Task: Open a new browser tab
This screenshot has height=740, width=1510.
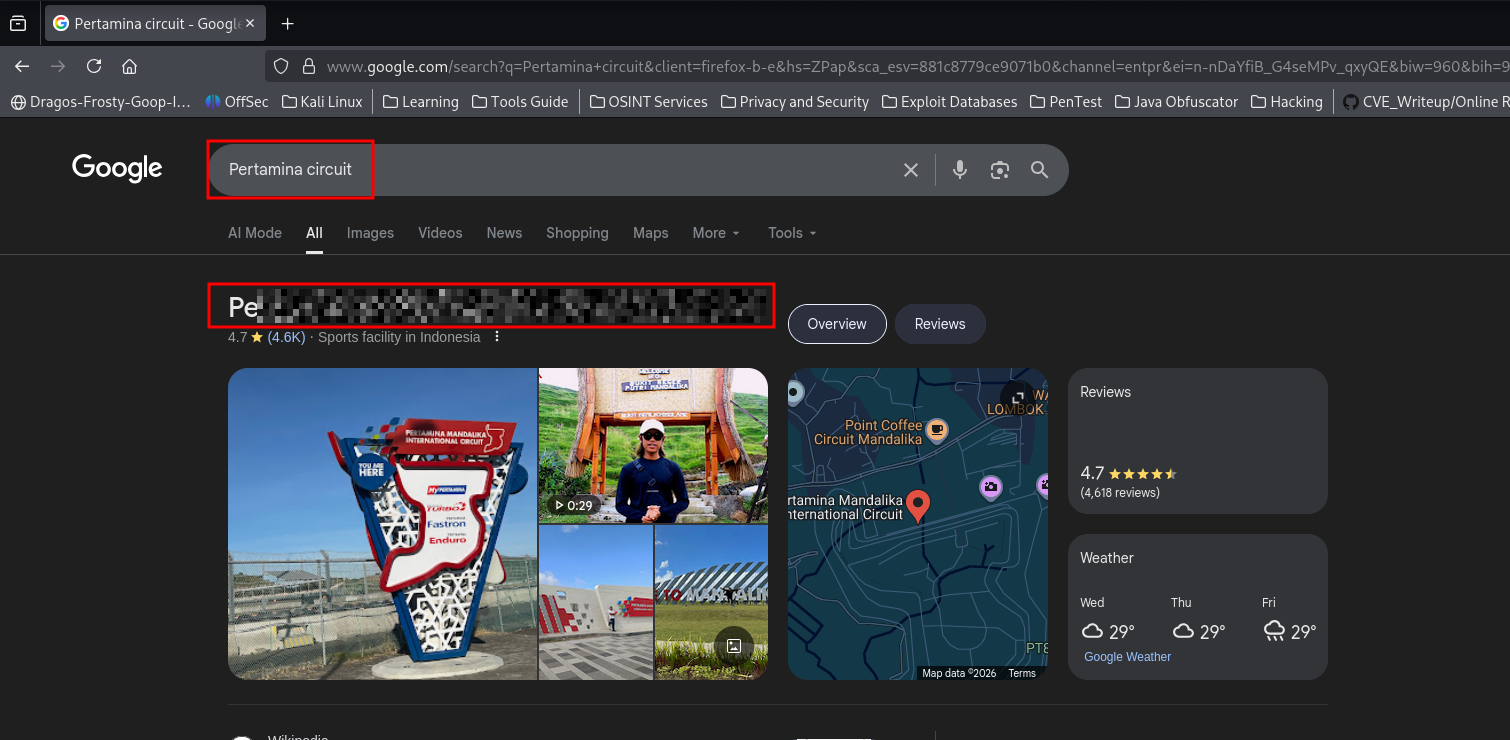Action: [288, 23]
